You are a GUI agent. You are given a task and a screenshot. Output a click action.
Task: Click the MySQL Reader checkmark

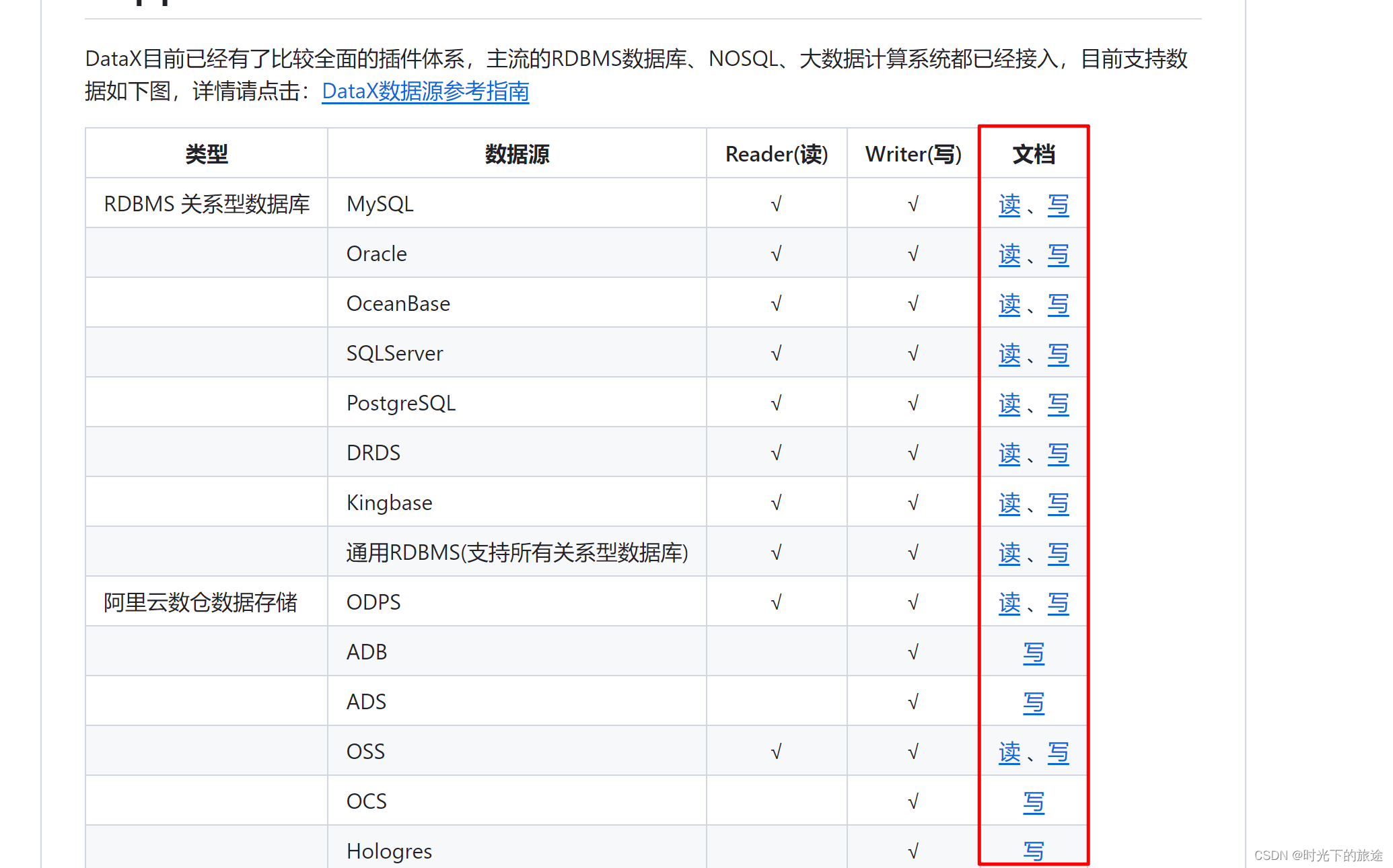tap(777, 204)
